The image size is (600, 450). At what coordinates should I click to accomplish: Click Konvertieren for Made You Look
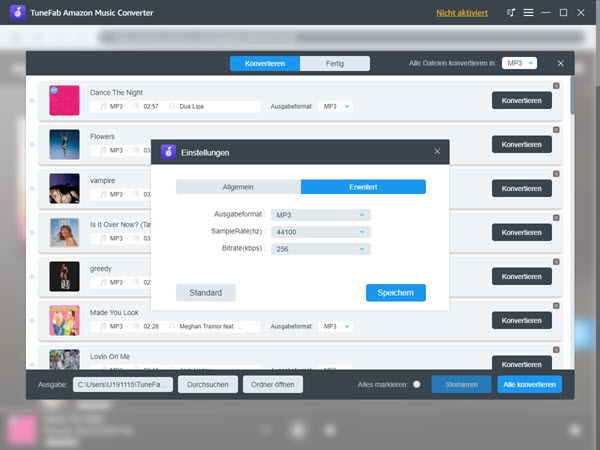click(522, 320)
